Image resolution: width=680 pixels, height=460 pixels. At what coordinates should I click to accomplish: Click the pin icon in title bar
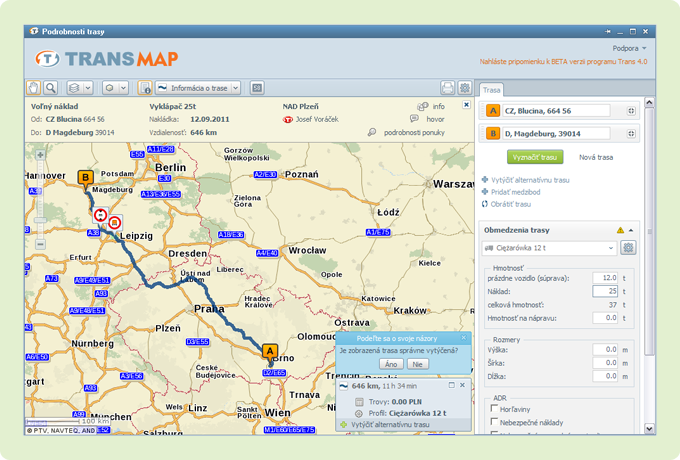[x=608, y=31]
